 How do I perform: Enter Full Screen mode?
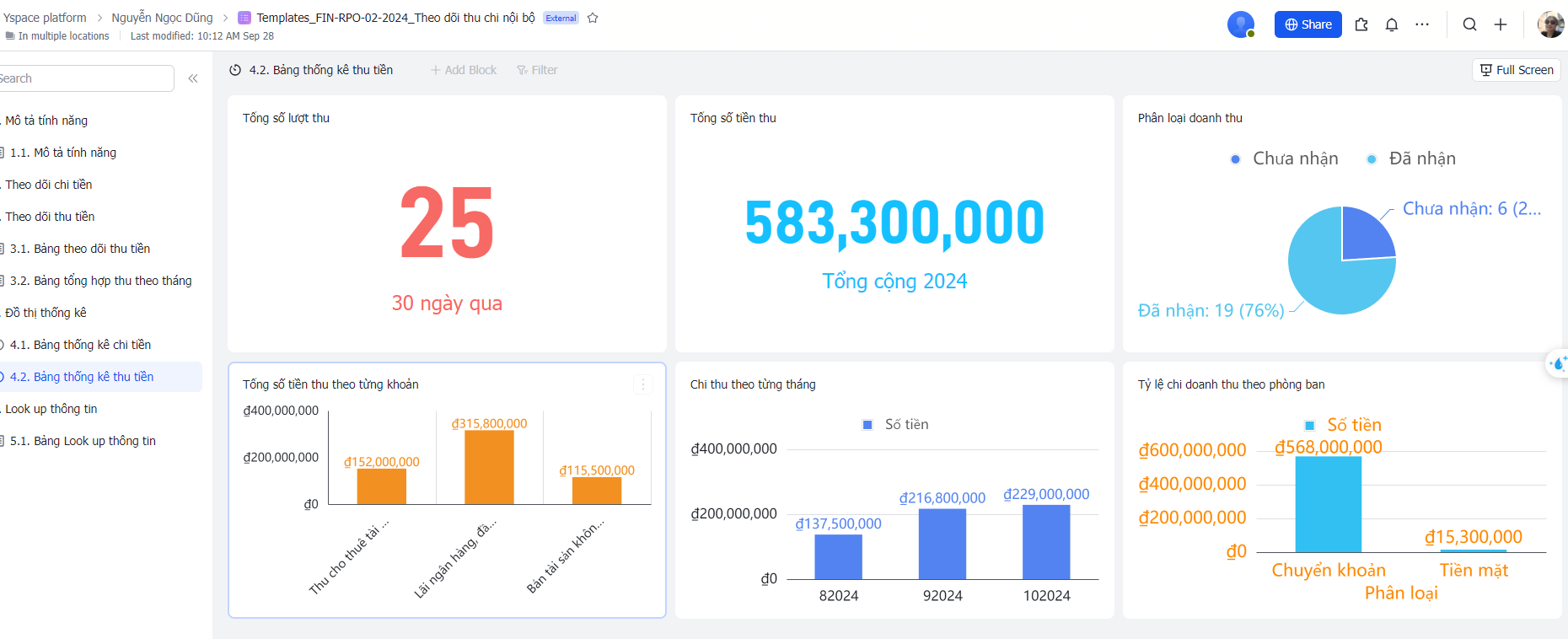click(x=1517, y=70)
